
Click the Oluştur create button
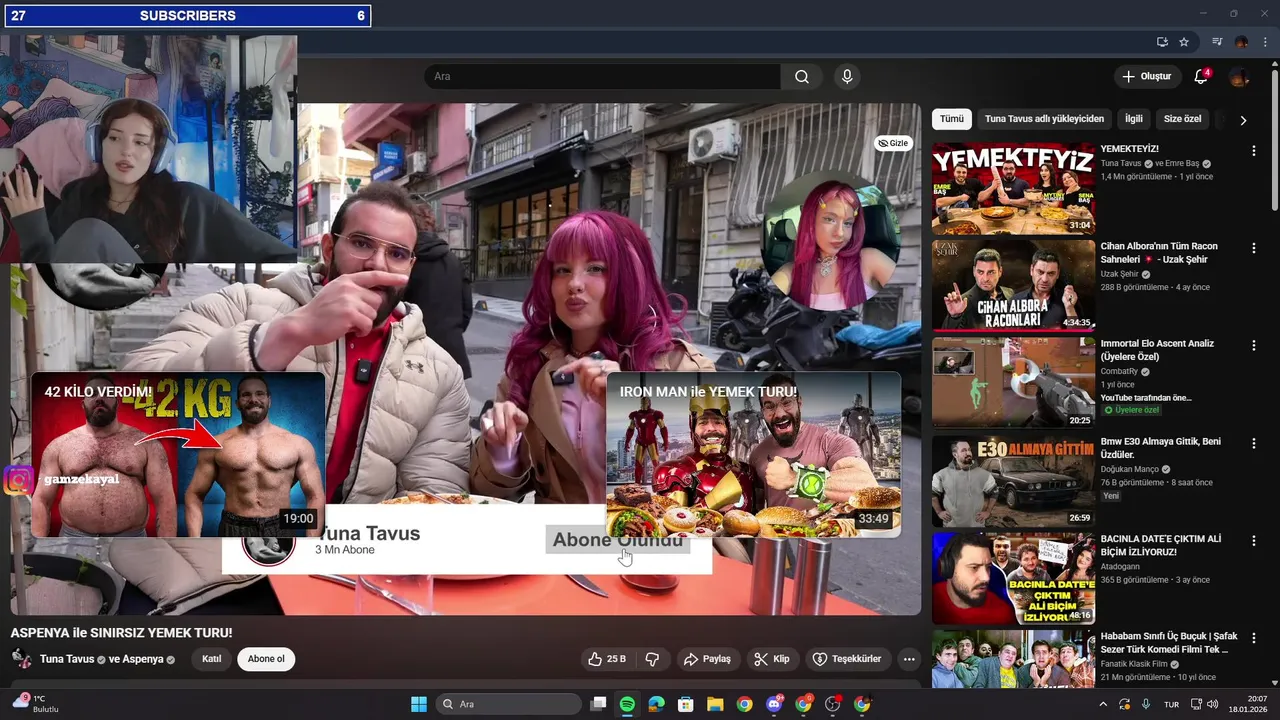point(1146,77)
